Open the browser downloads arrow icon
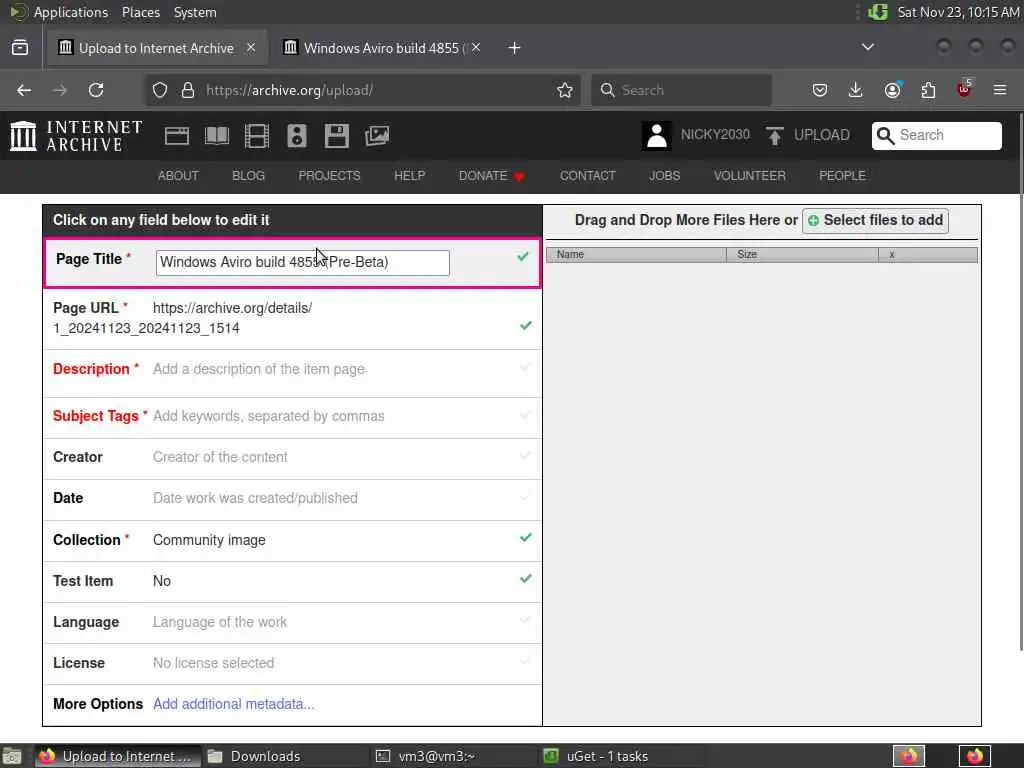The image size is (1024, 768). (x=856, y=90)
